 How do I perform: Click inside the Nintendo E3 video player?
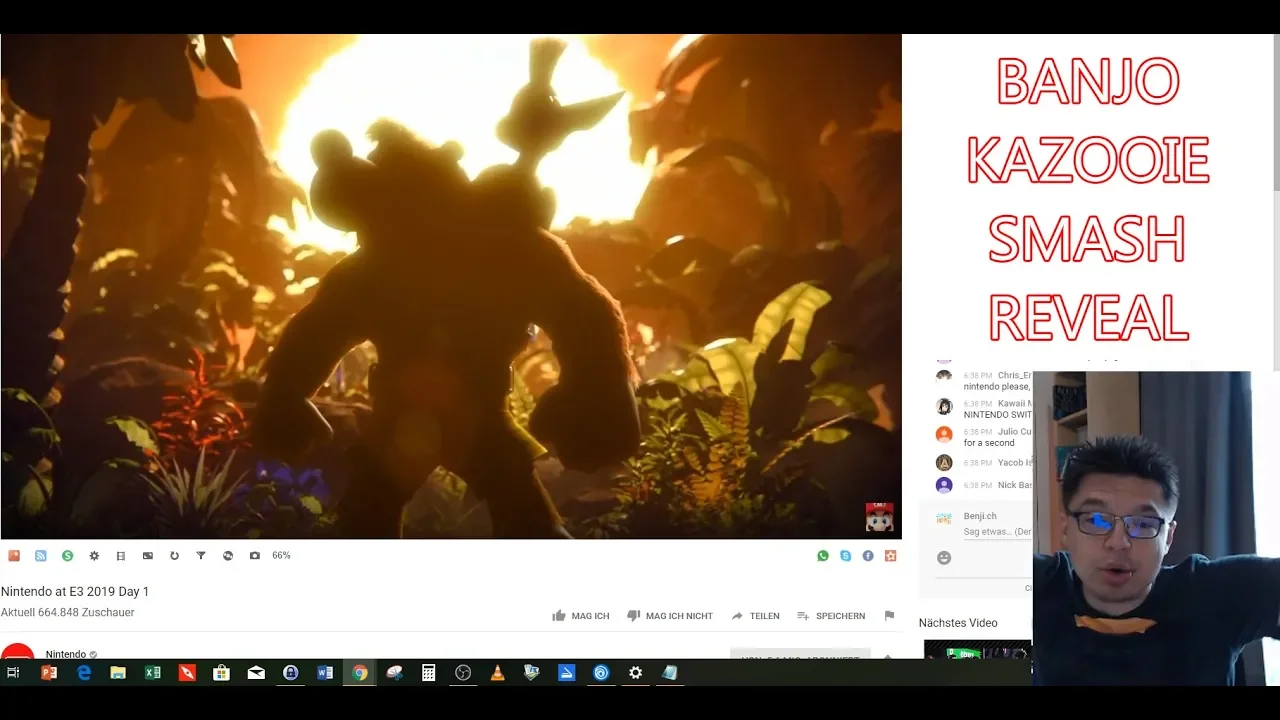pos(450,286)
